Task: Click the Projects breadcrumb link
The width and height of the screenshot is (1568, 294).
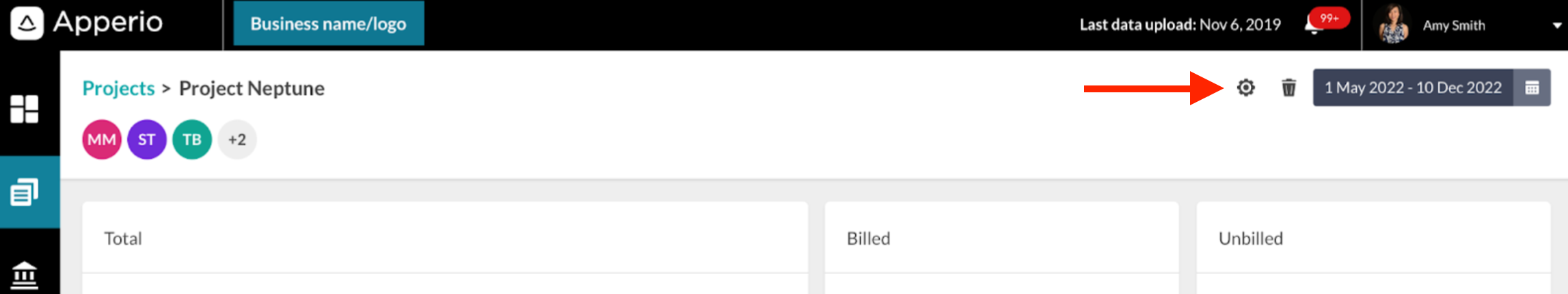Action: (118, 88)
